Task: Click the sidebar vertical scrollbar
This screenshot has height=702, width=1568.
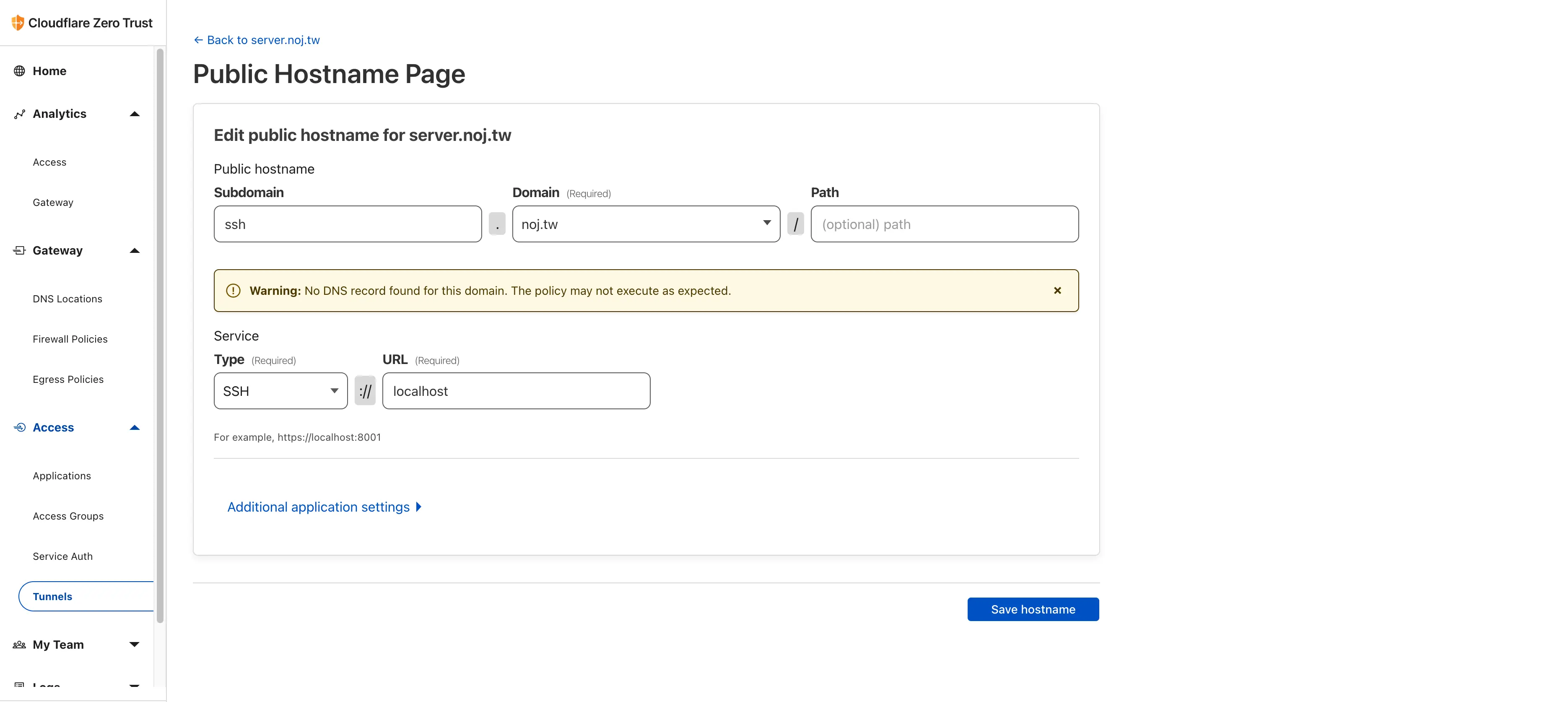Action: click(x=160, y=335)
